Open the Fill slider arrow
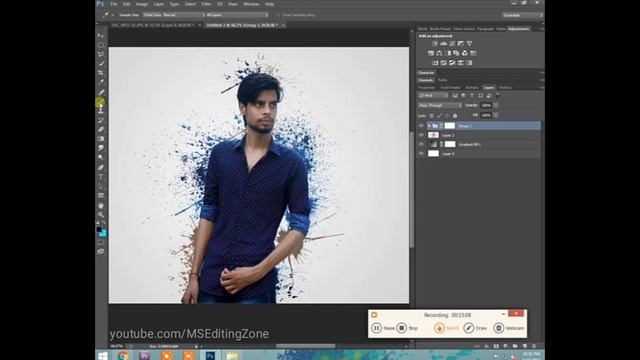Viewport: 640px width, 360px height. [x=496, y=116]
